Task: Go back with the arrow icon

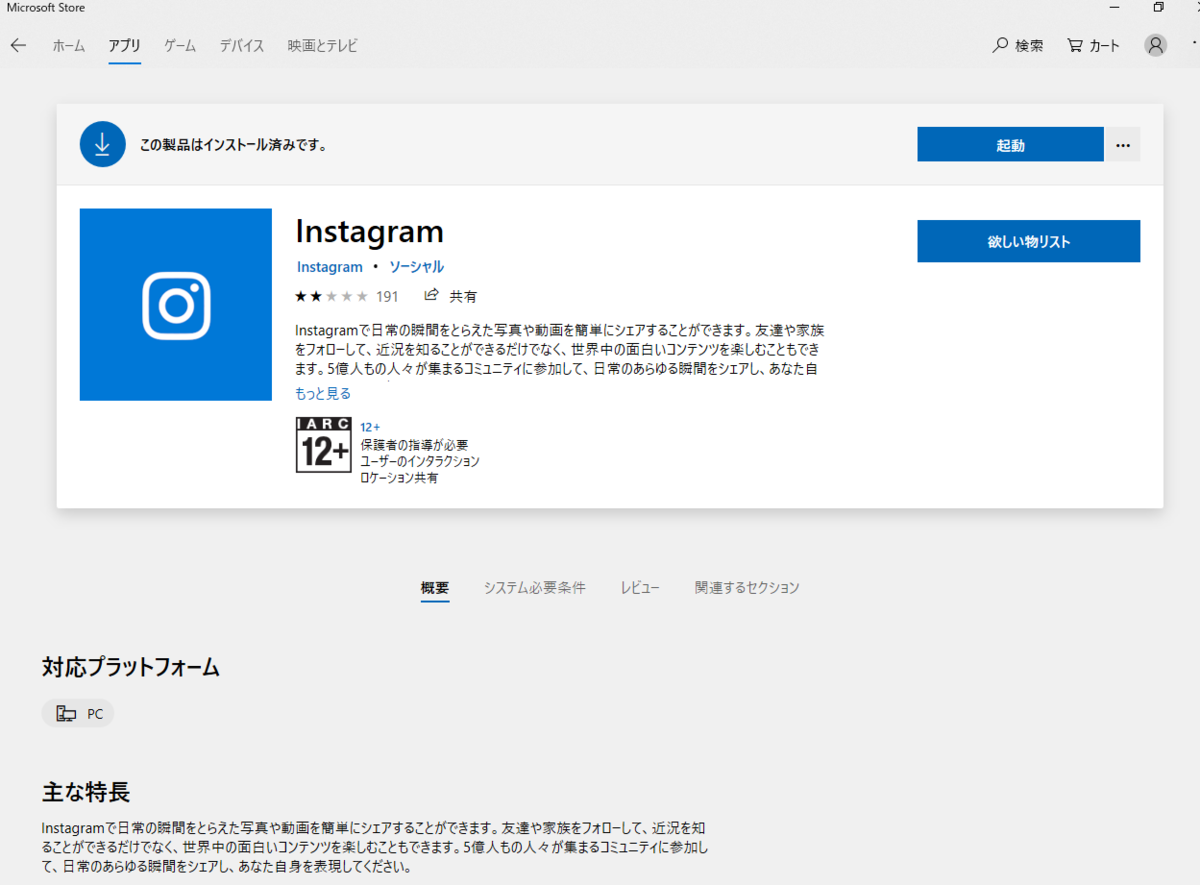Action: pos(18,45)
